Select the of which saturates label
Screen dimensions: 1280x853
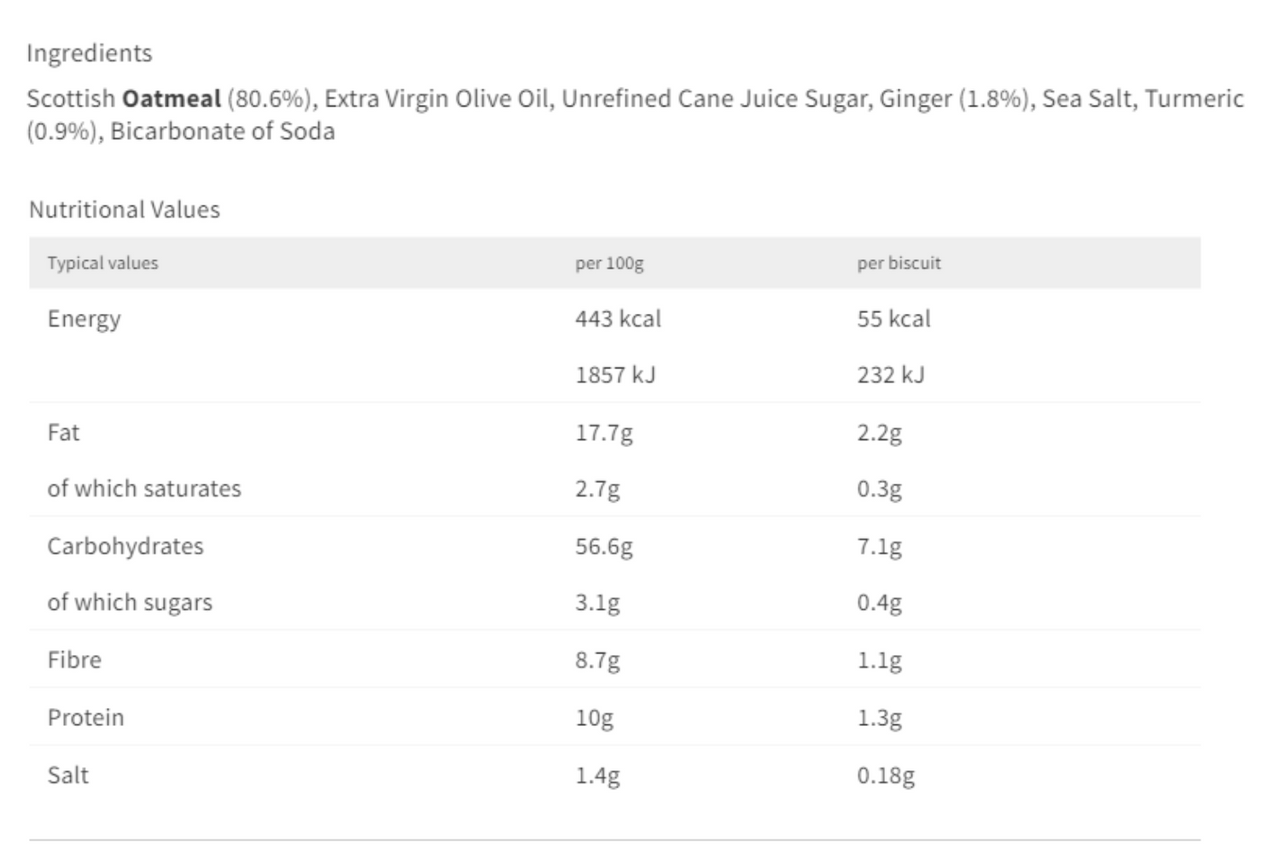click(144, 489)
